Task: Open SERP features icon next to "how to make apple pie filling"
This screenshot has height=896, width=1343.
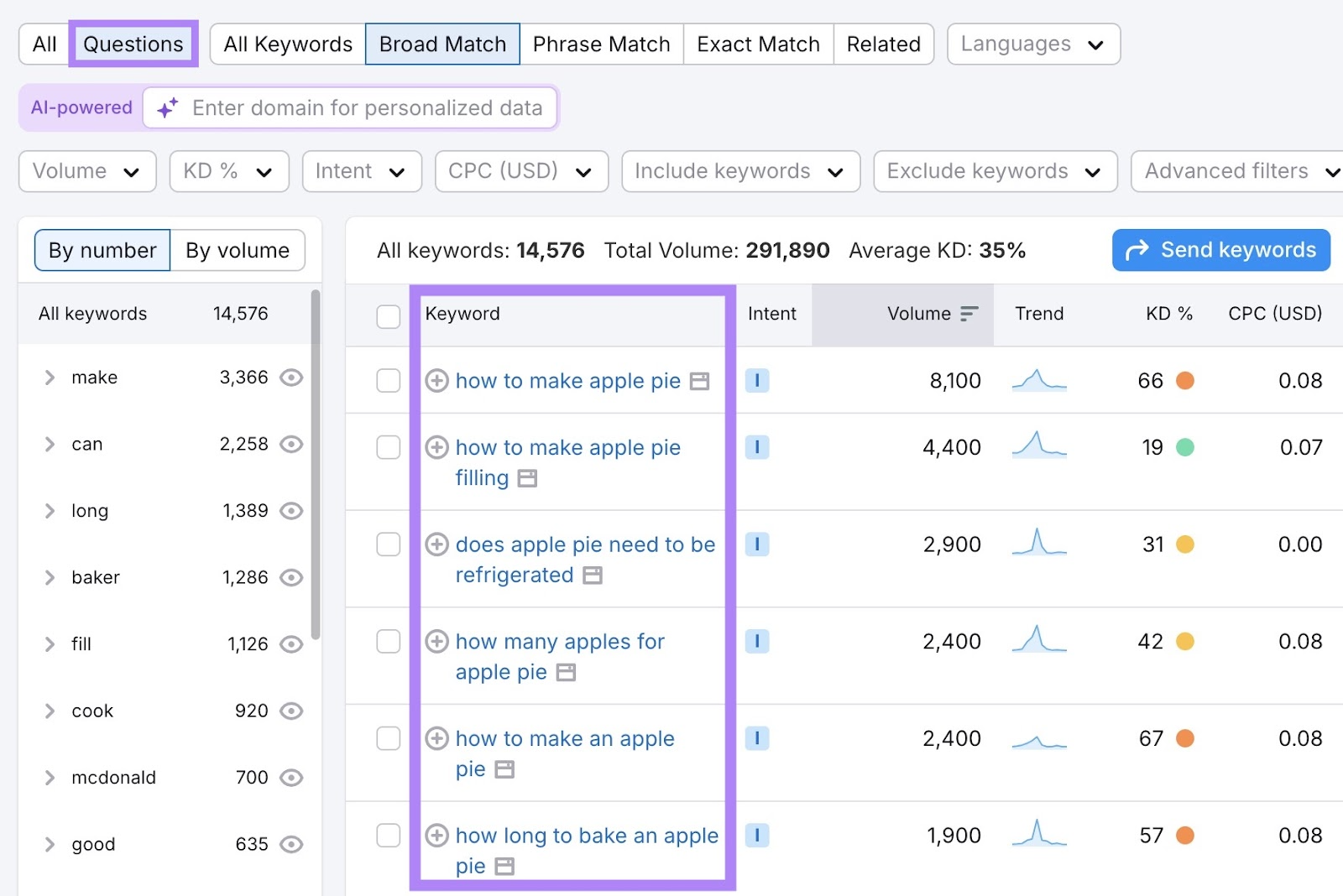Action: click(x=527, y=478)
